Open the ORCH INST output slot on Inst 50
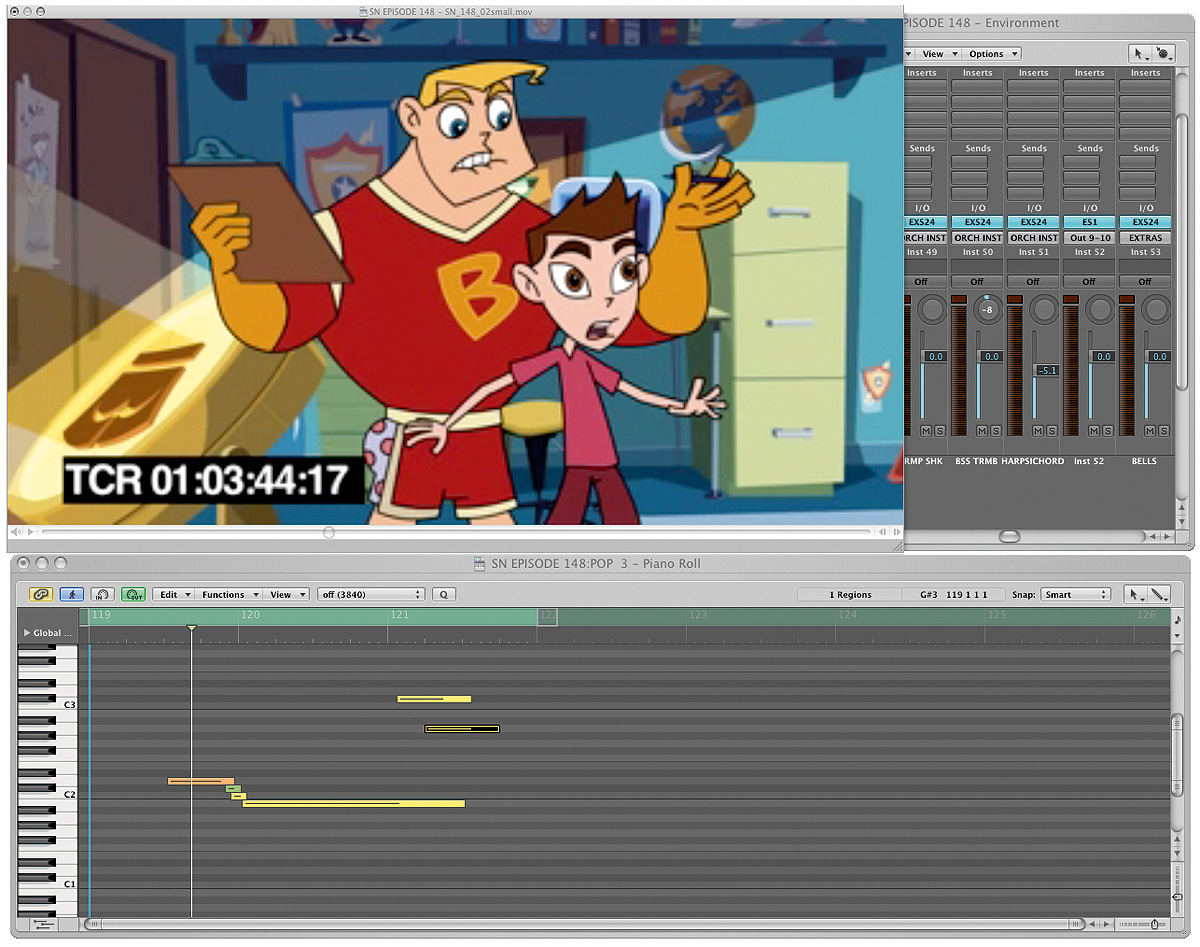The image size is (1200, 947). 978,238
